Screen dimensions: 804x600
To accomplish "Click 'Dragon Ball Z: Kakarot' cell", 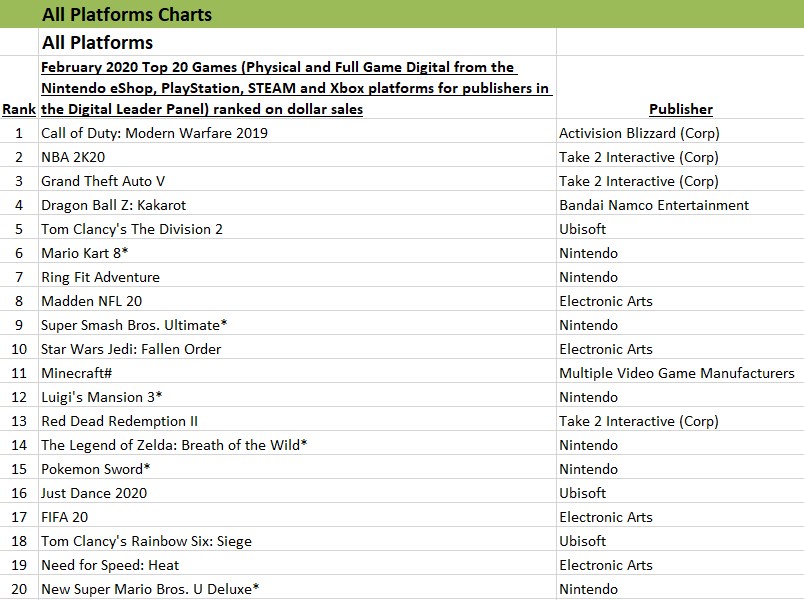I will (x=113, y=205).
